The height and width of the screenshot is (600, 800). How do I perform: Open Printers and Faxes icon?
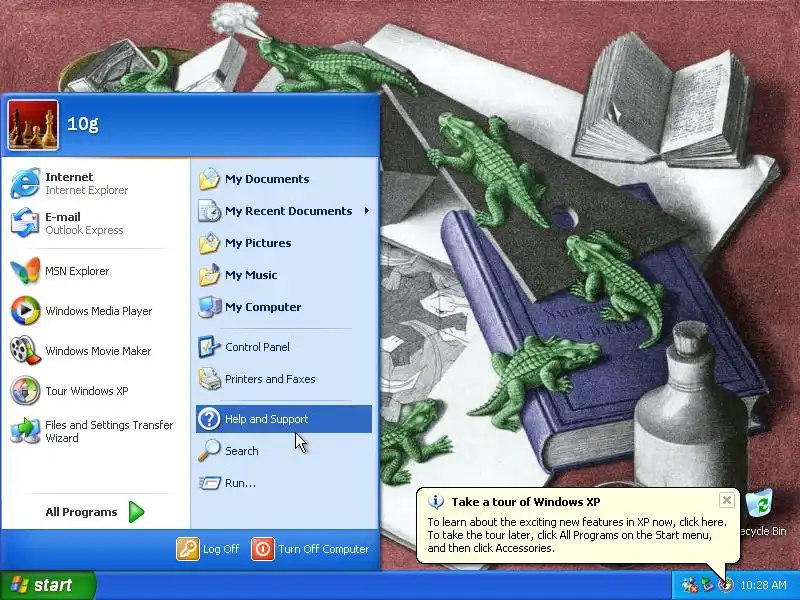coord(209,379)
